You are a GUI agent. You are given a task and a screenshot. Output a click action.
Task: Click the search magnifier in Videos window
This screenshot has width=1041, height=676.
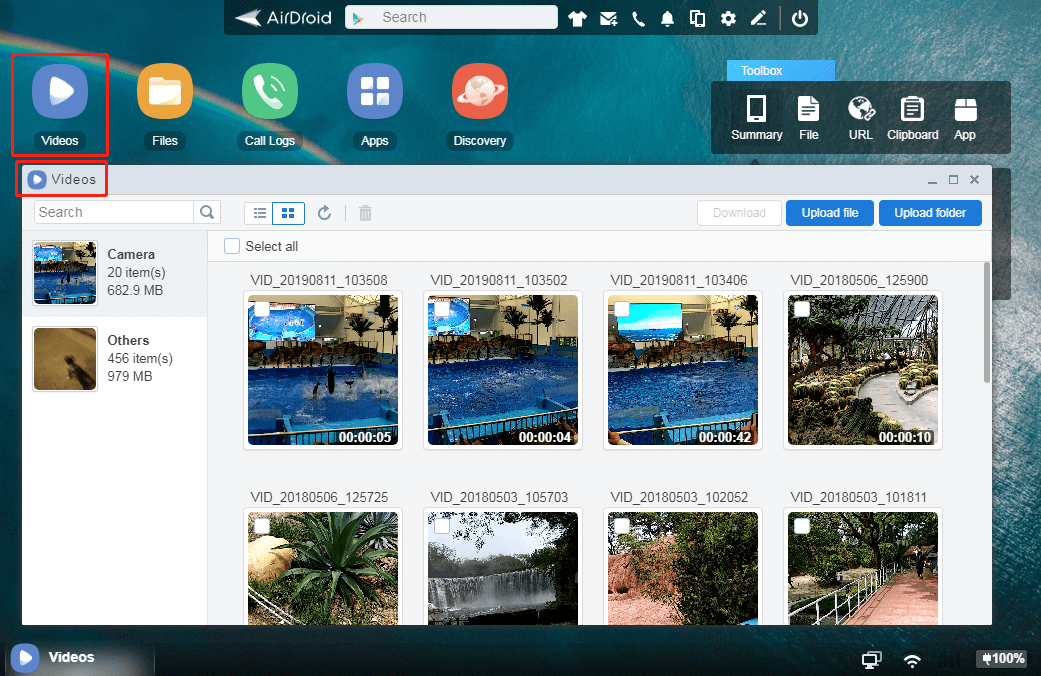(x=207, y=212)
